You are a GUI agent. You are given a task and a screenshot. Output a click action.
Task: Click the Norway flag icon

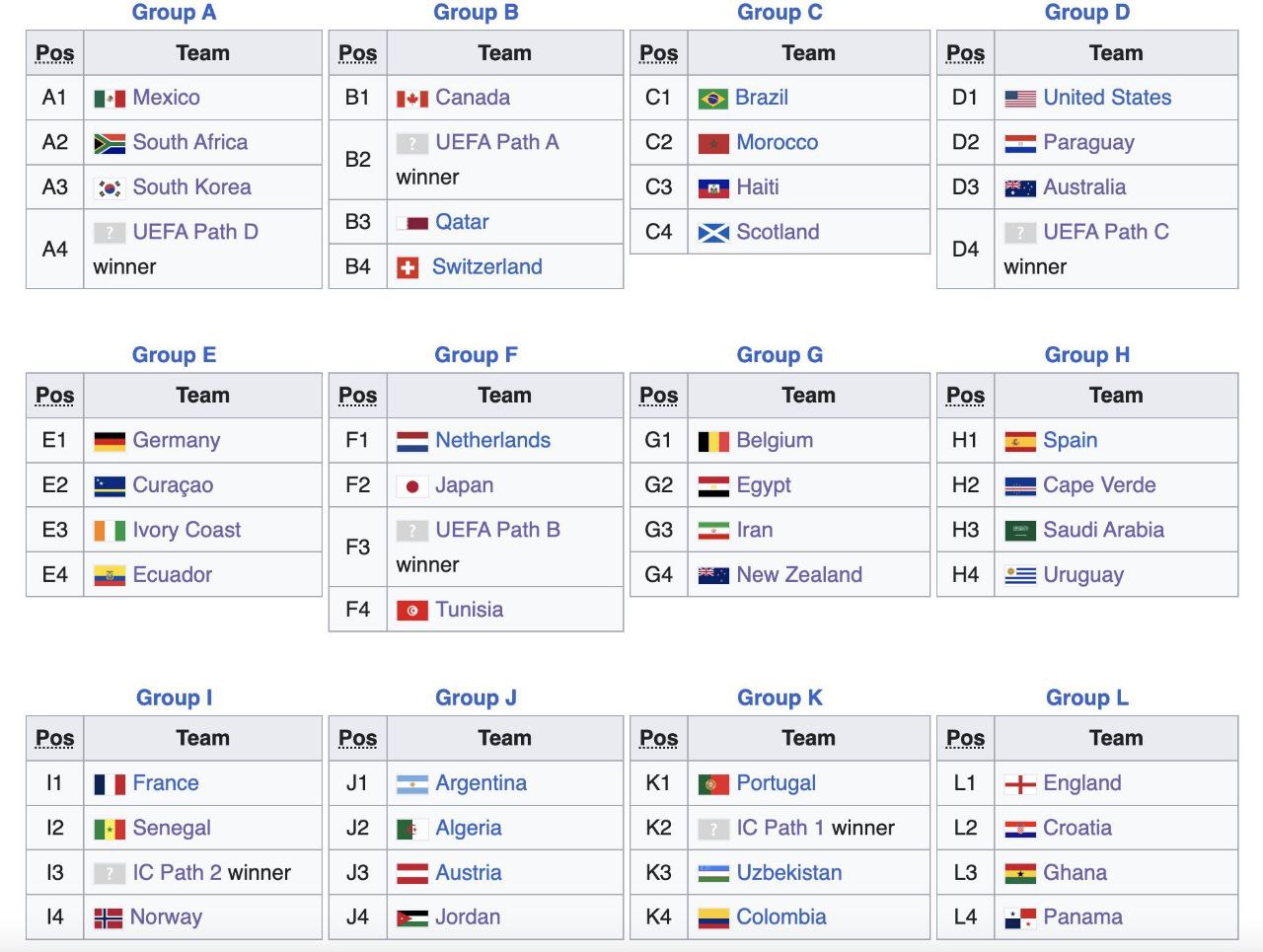(109, 918)
